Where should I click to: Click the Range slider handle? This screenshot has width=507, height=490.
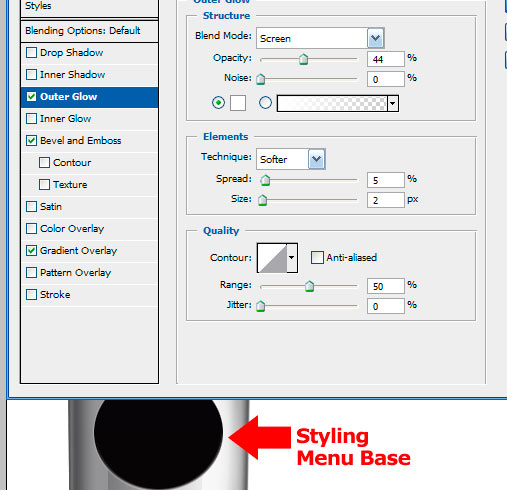tap(309, 286)
